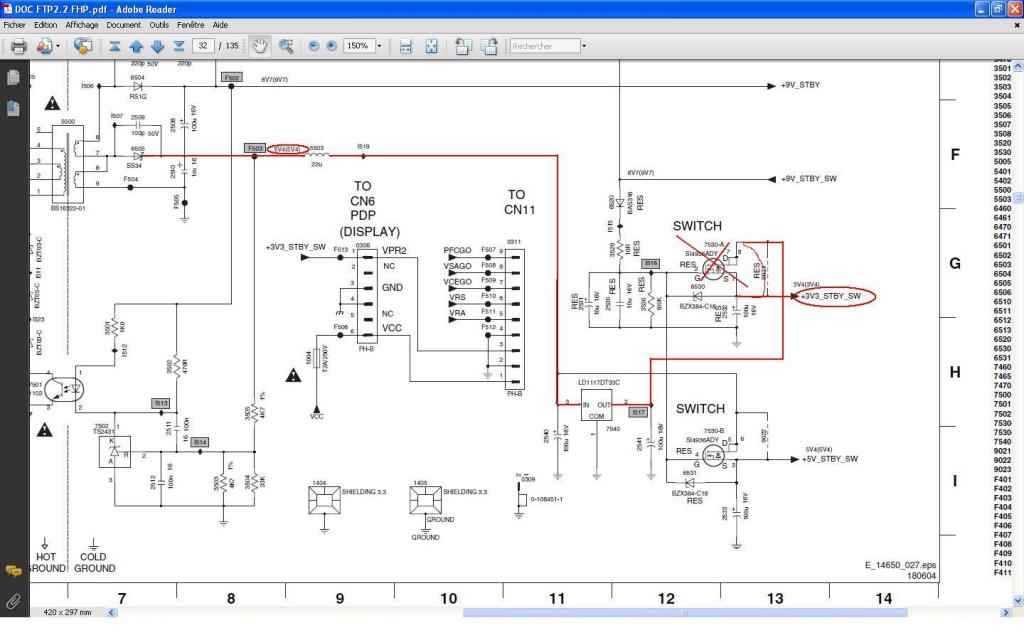Click the horizontal scrollbar thumb
The image size is (1024, 640).
click(685, 613)
